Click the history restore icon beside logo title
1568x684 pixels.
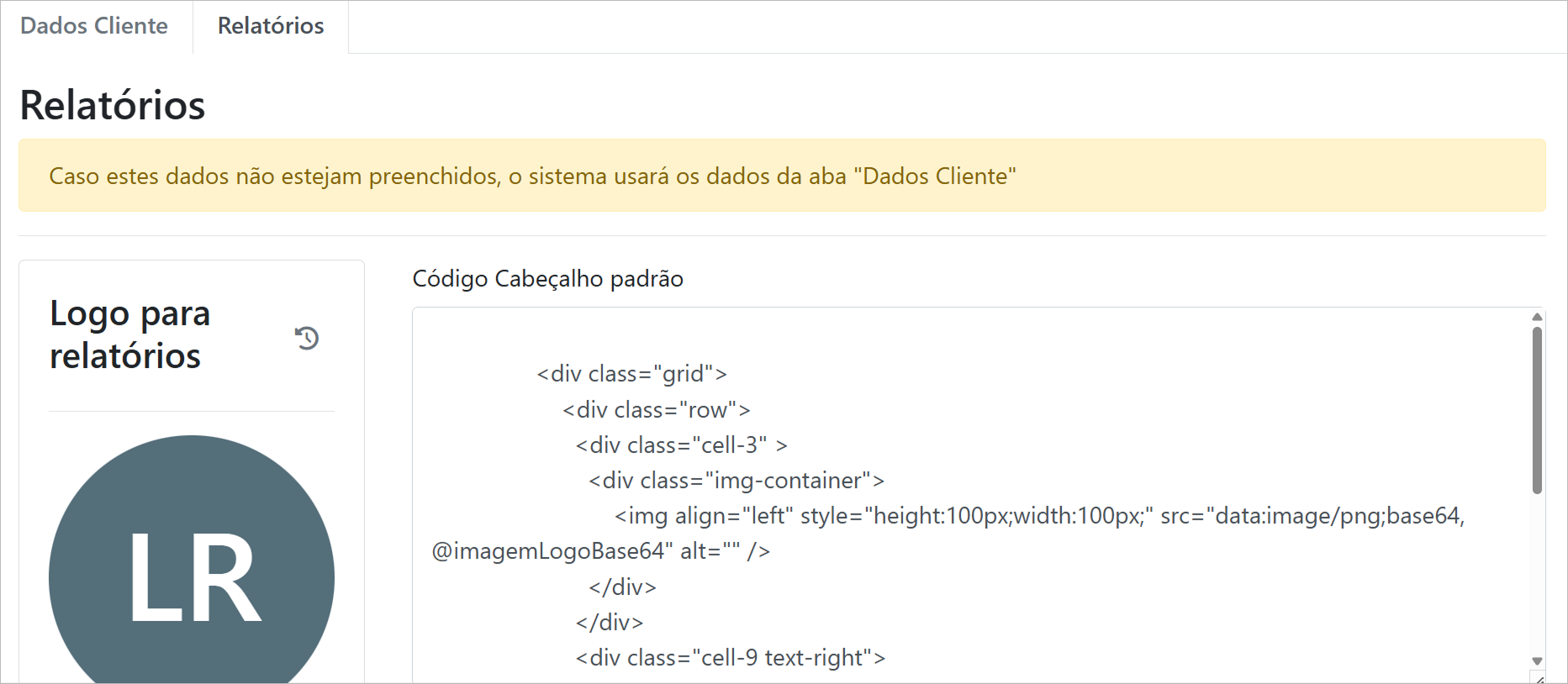[x=307, y=338]
